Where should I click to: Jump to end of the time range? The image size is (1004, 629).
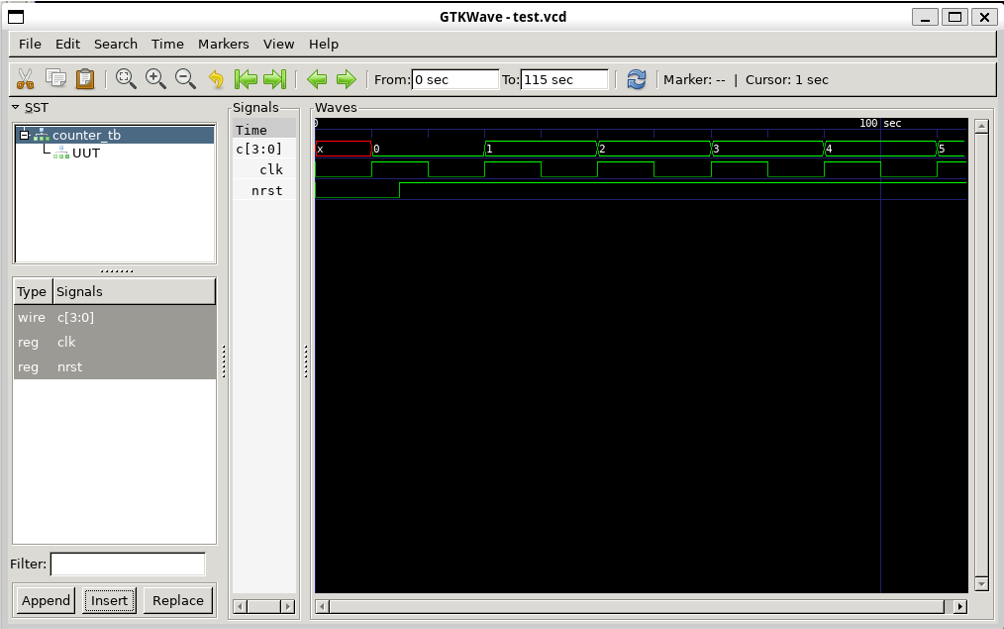[x=275, y=79]
